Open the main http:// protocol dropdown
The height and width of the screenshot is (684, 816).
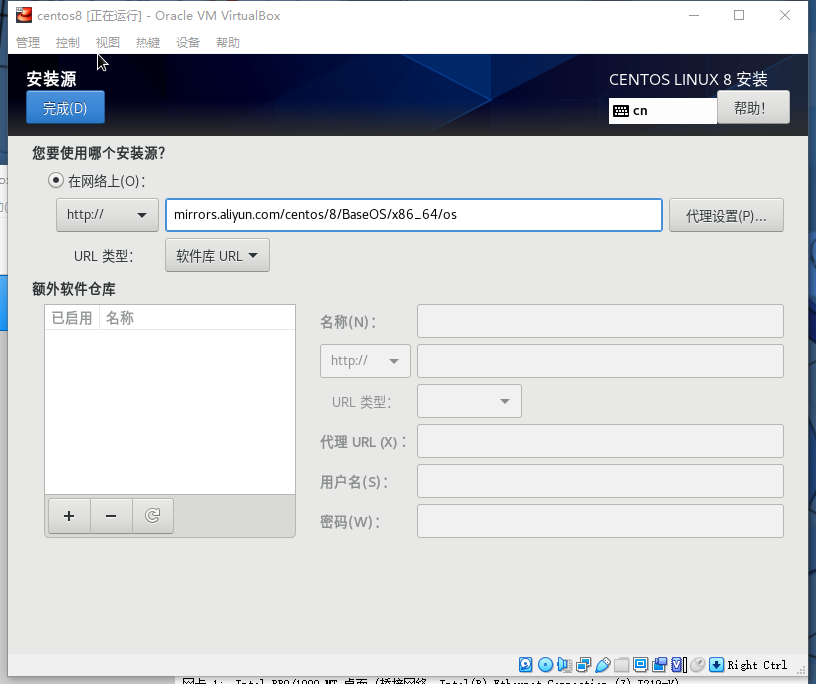(107, 215)
